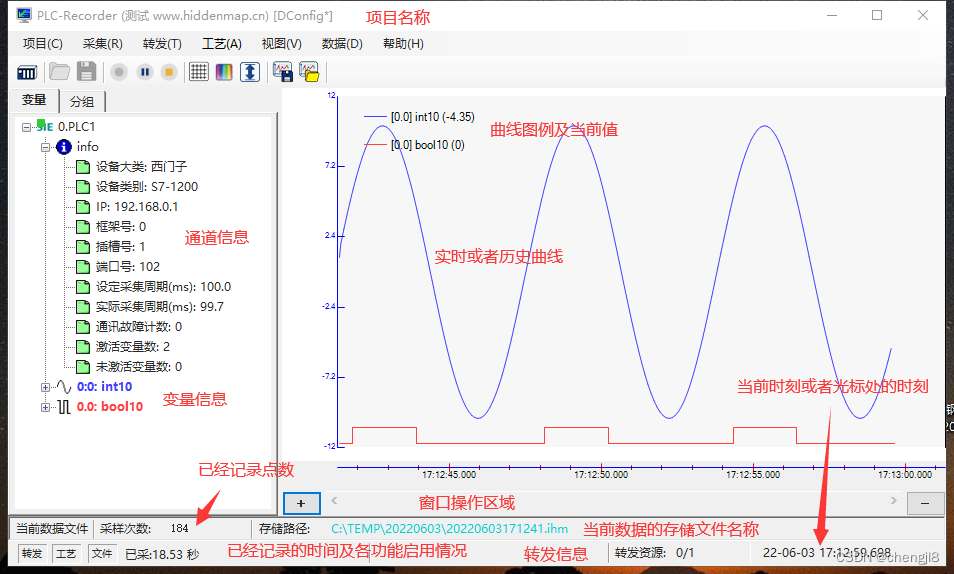Open the 项目(C) menu

click(x=43, y=44)
